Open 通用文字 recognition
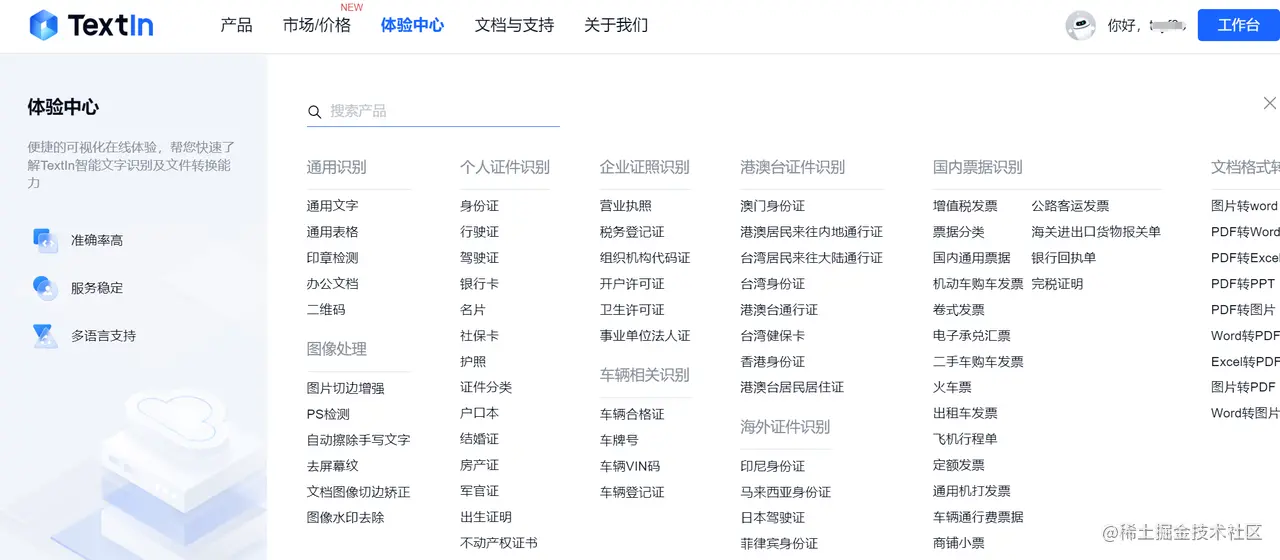 tap(332, 206)
